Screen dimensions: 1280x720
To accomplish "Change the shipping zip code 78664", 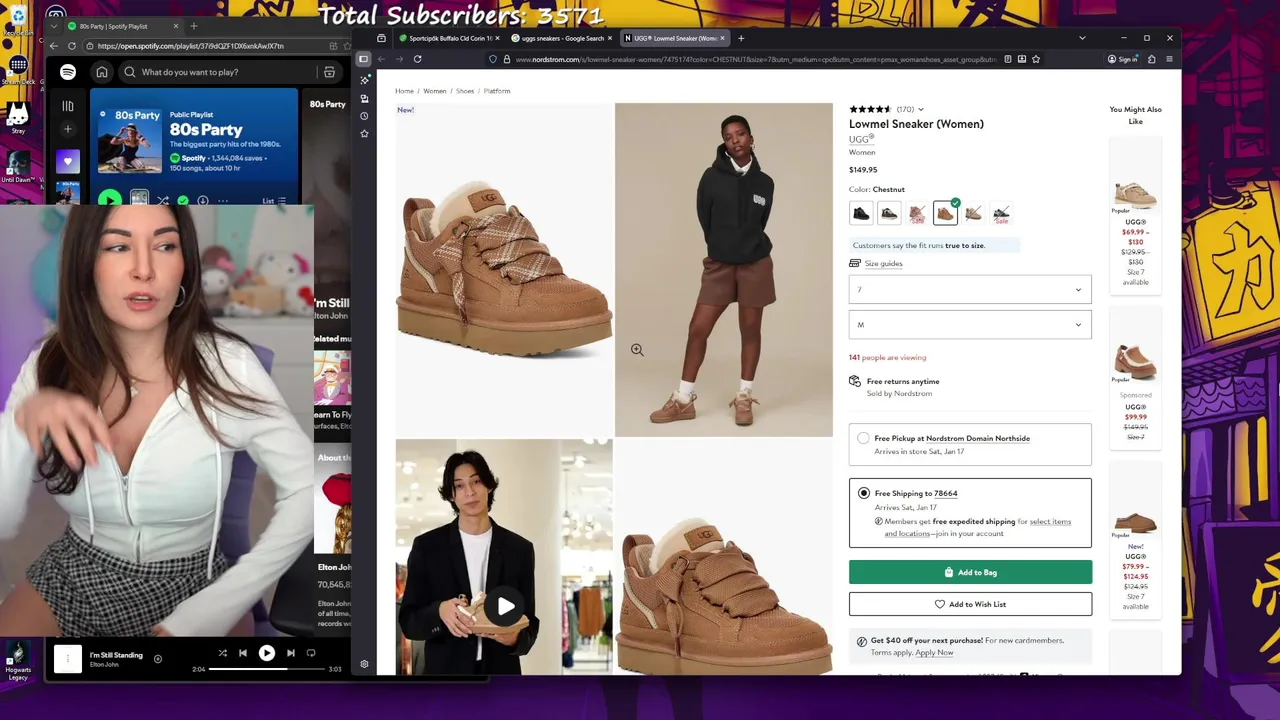I will [945, 493].
